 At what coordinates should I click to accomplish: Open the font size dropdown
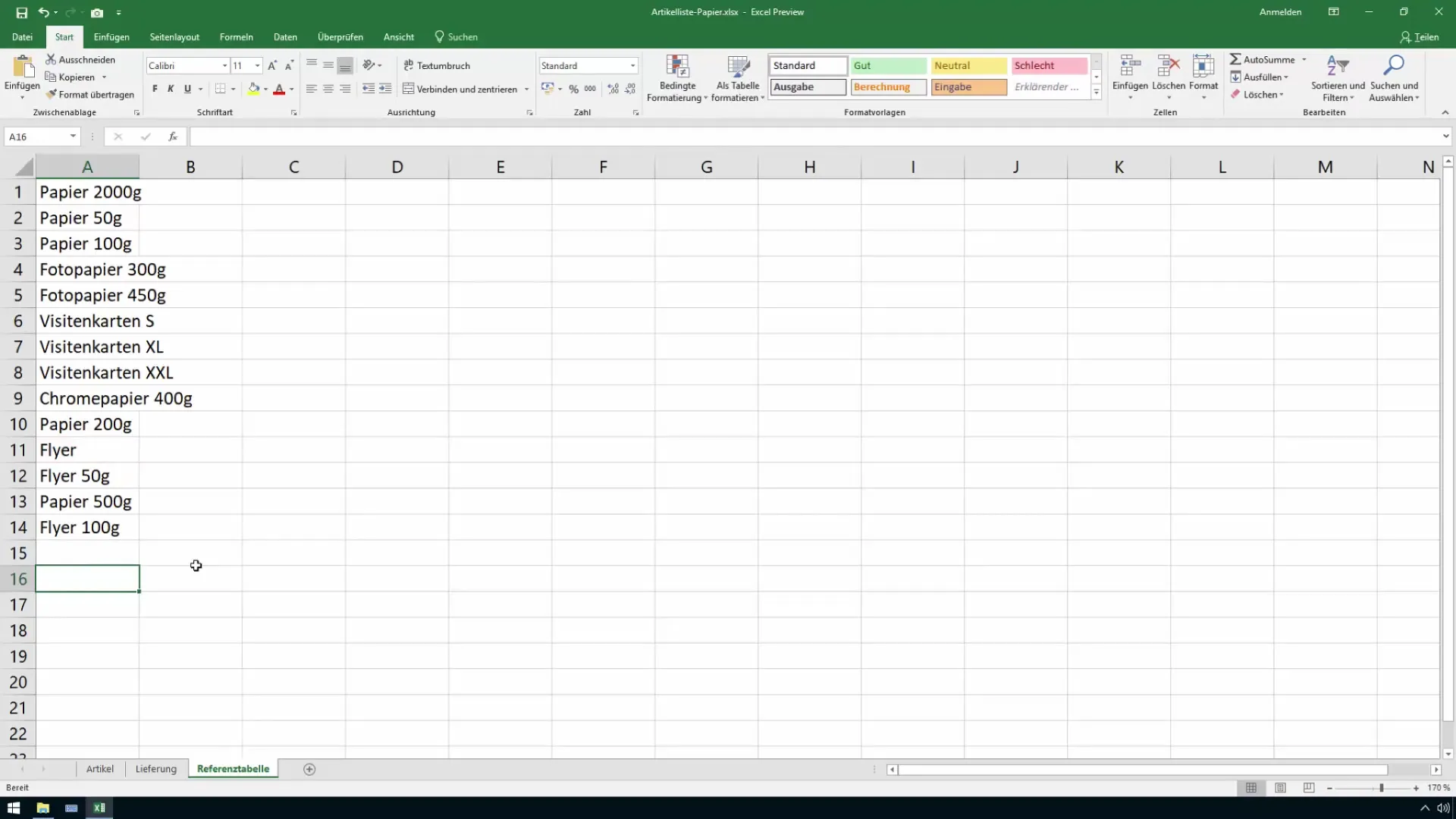tap(258, 66)
